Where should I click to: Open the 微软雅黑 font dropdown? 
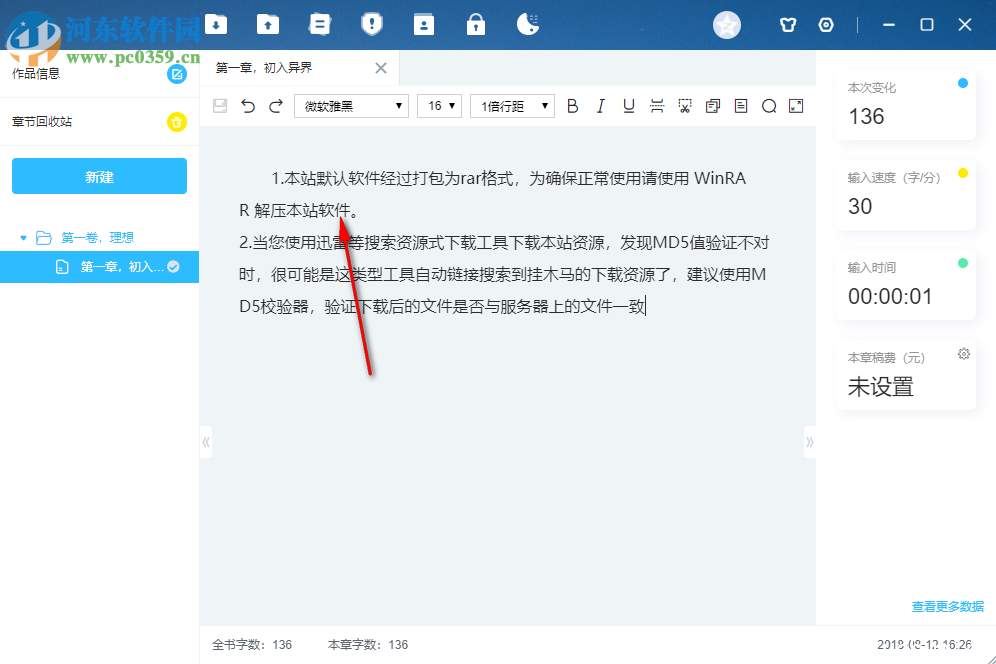coord(350,105)
